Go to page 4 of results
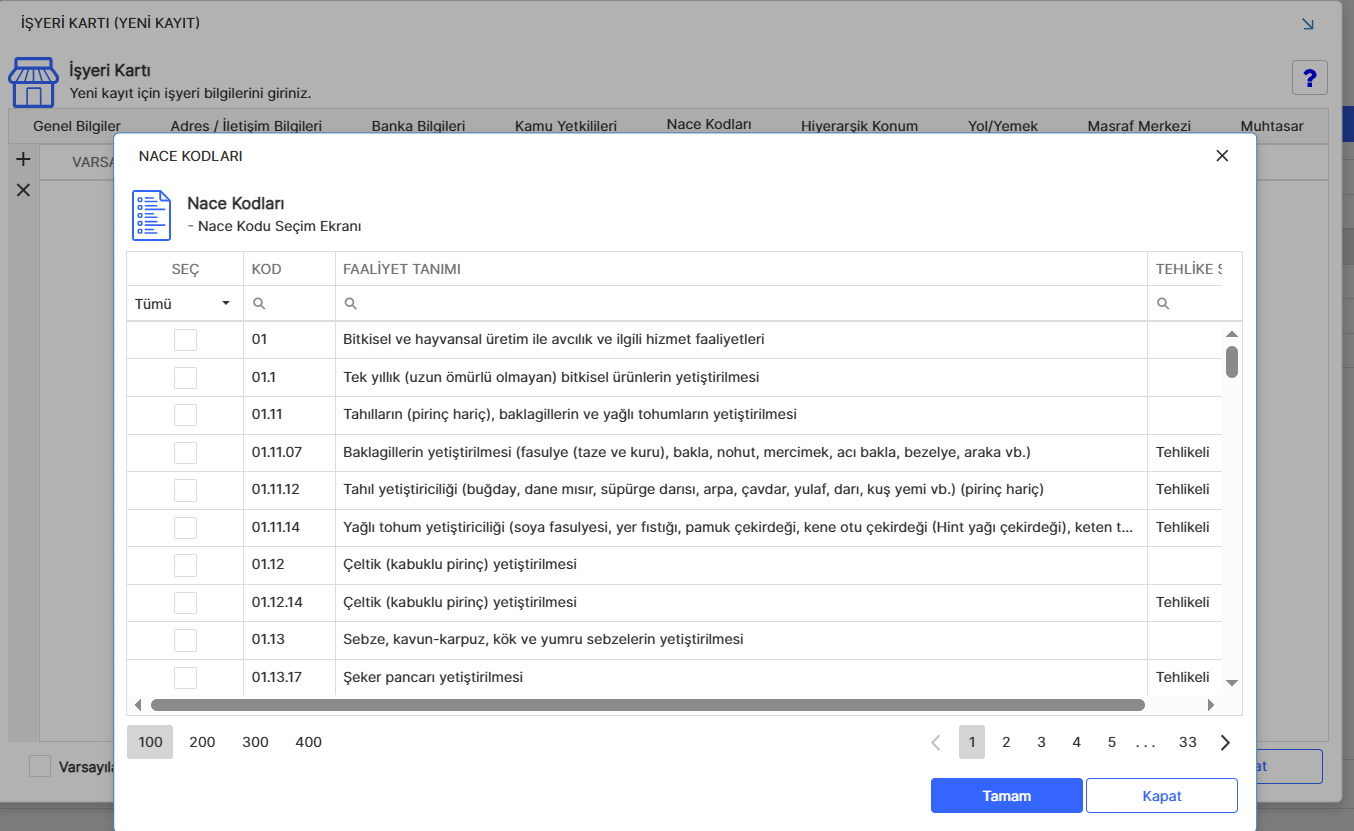Screen dimensions: 1354x831 (x=1076, y=742)
